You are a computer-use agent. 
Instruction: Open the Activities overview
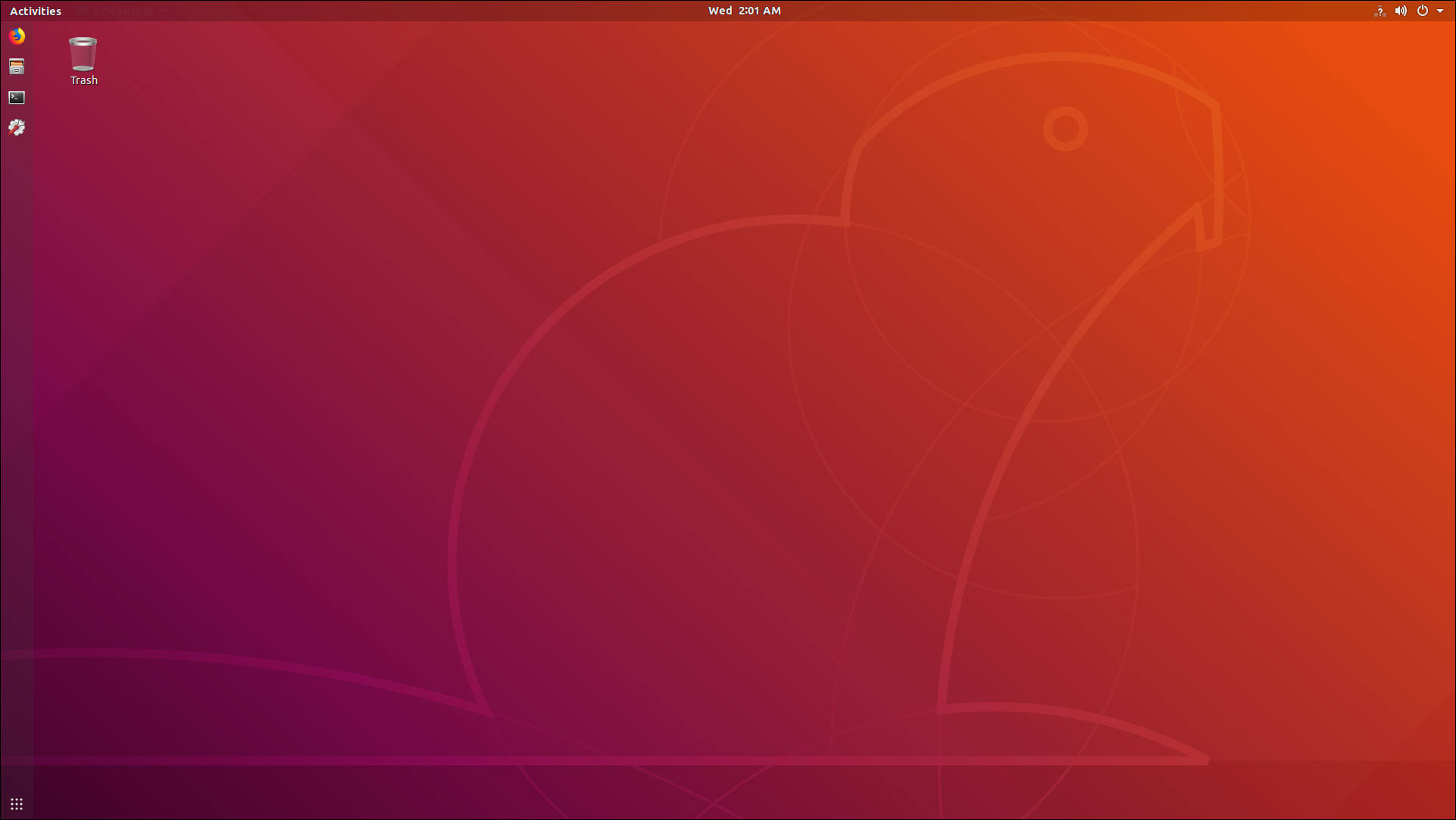tap(36, 11)
